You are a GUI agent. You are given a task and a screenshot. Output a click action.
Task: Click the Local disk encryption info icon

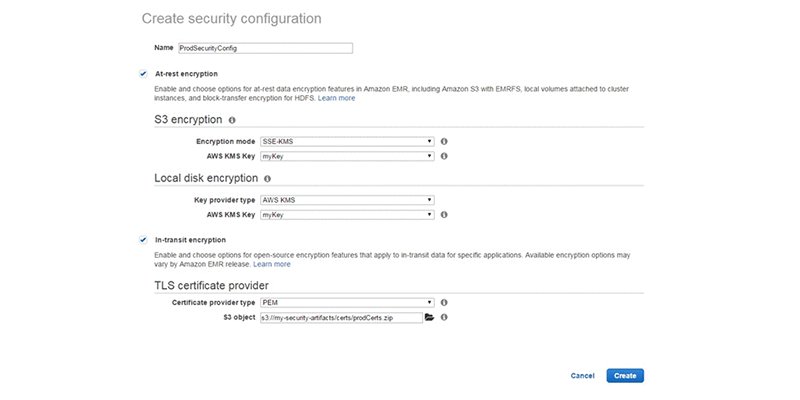pos(267,179)
